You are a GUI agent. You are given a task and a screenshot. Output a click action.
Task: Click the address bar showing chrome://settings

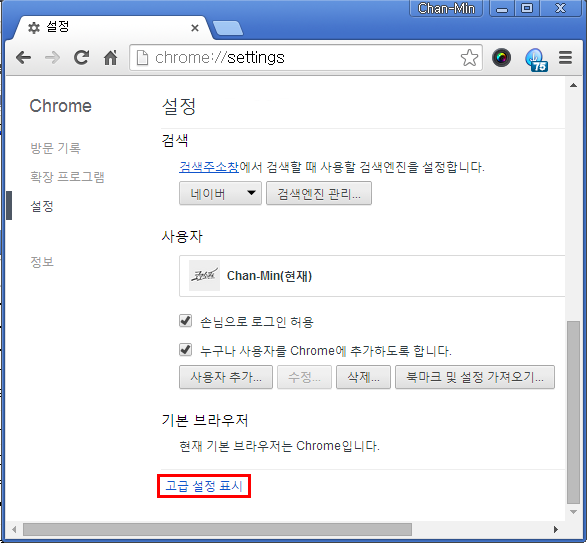305,58
